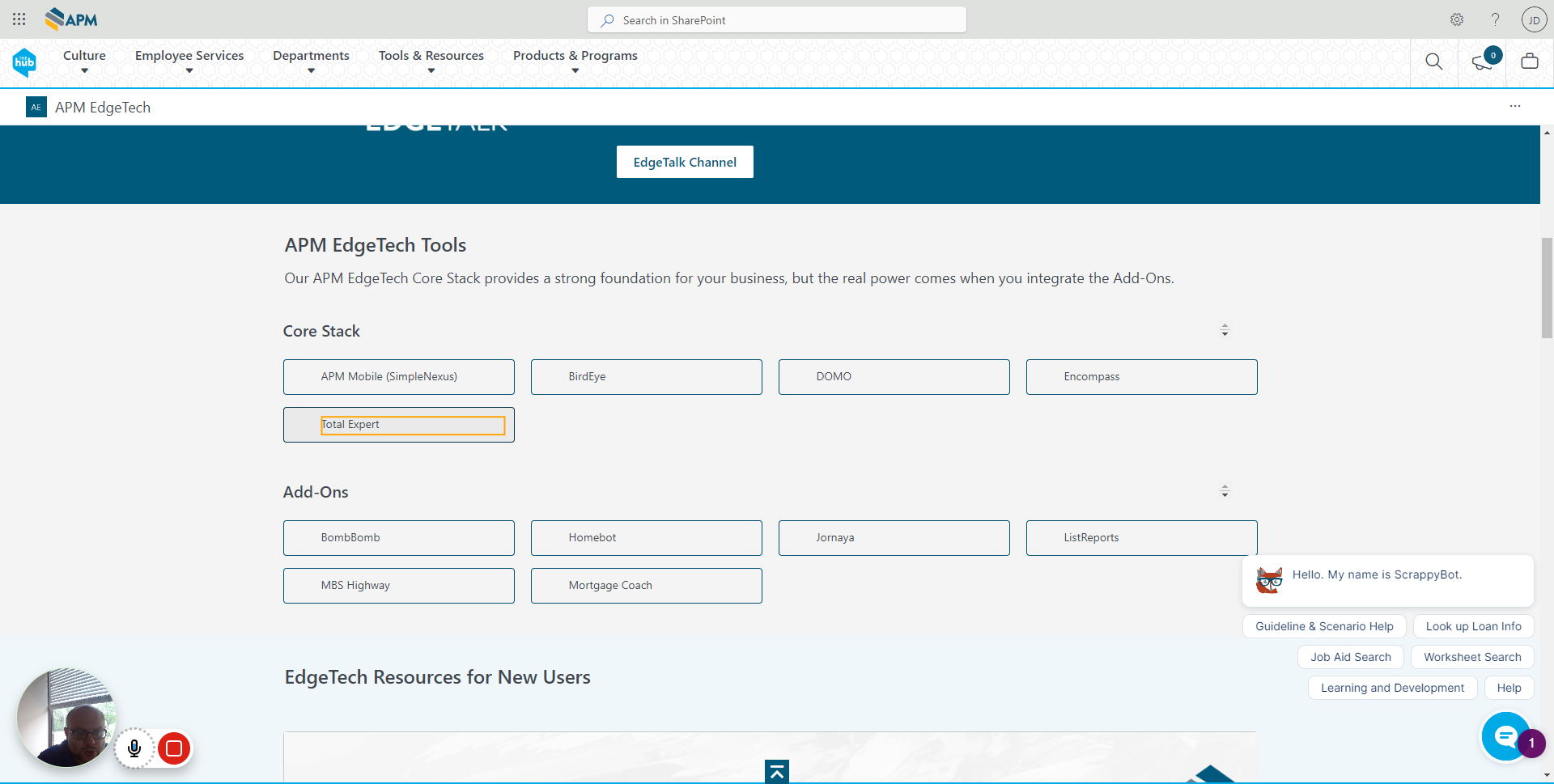The width and height of the screenshot is (1554, 784).
Task: Expand the Products & Programs menu
Action: pyautogui.click(x=575, y=62)
